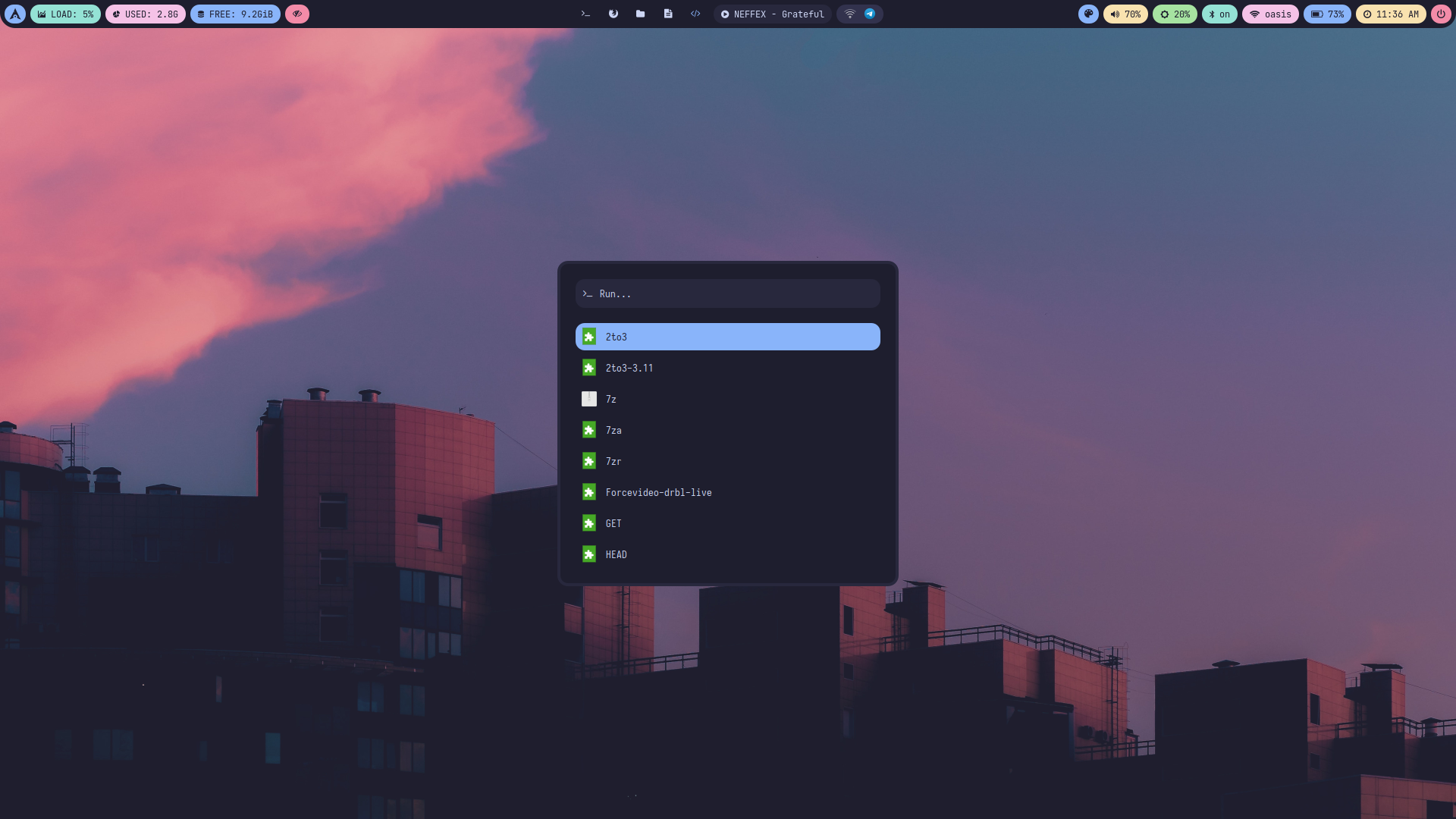Click the Run... search field

(x=728, y=293)
